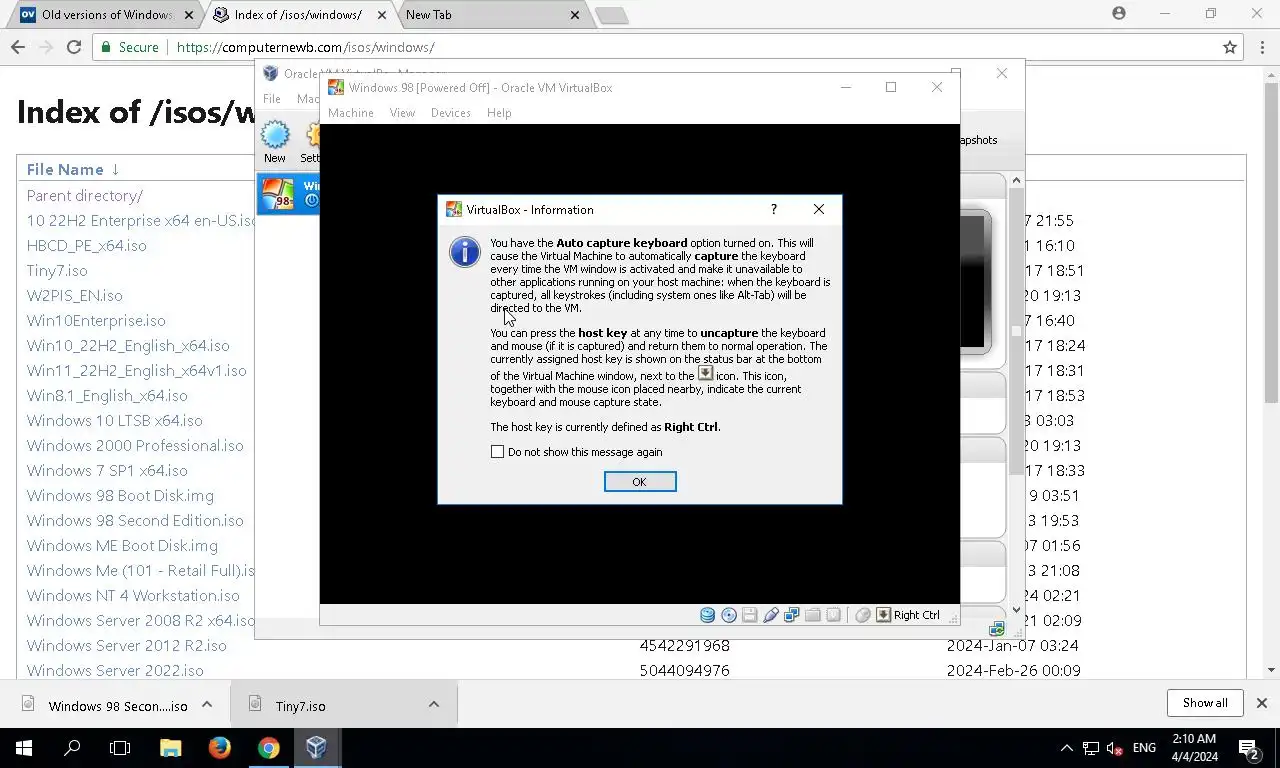Open the Windows Start menu
This screenshot has width=1280, height=768.
(x=24, y=748)
